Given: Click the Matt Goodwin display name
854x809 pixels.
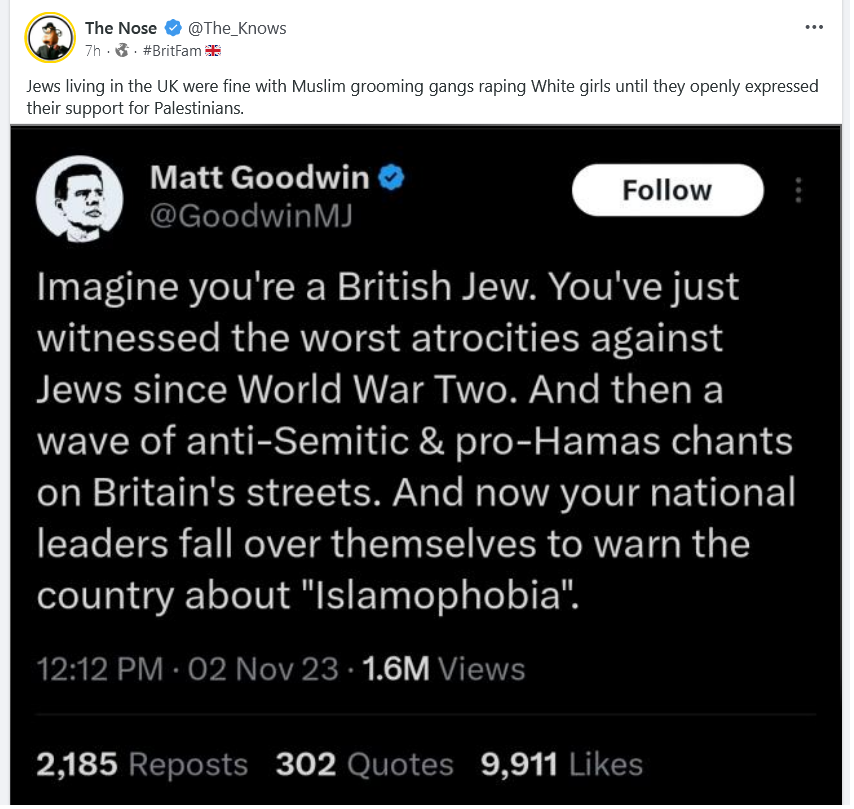Looking at the screenshot, I should (260, 178).
